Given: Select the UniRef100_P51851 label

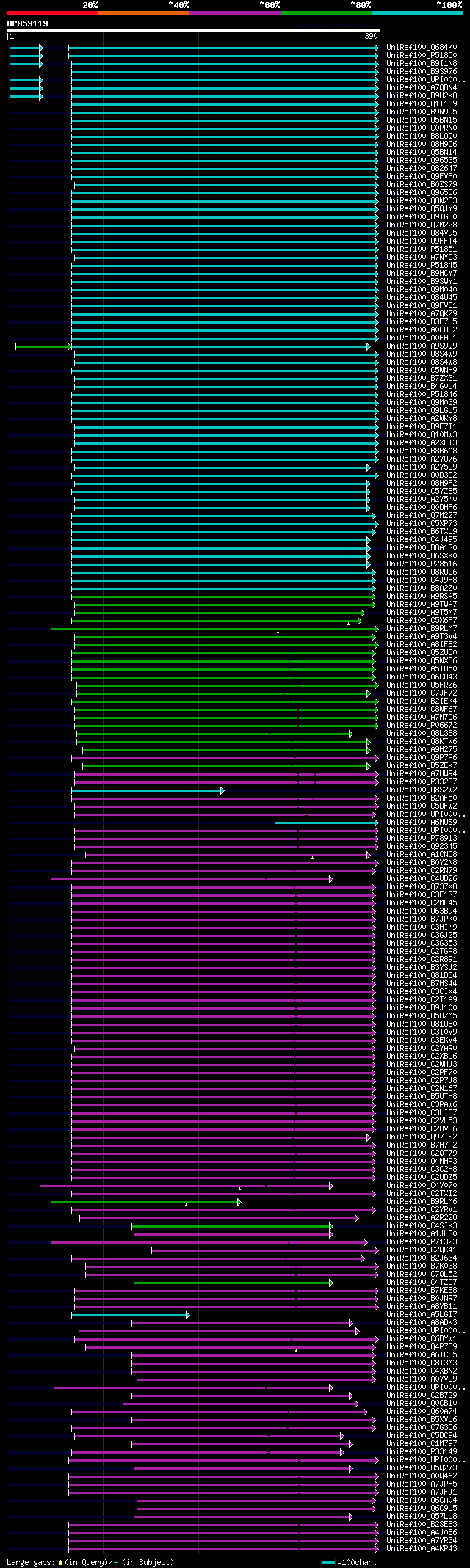Looking at the screenshot, I should coord(422,249).
